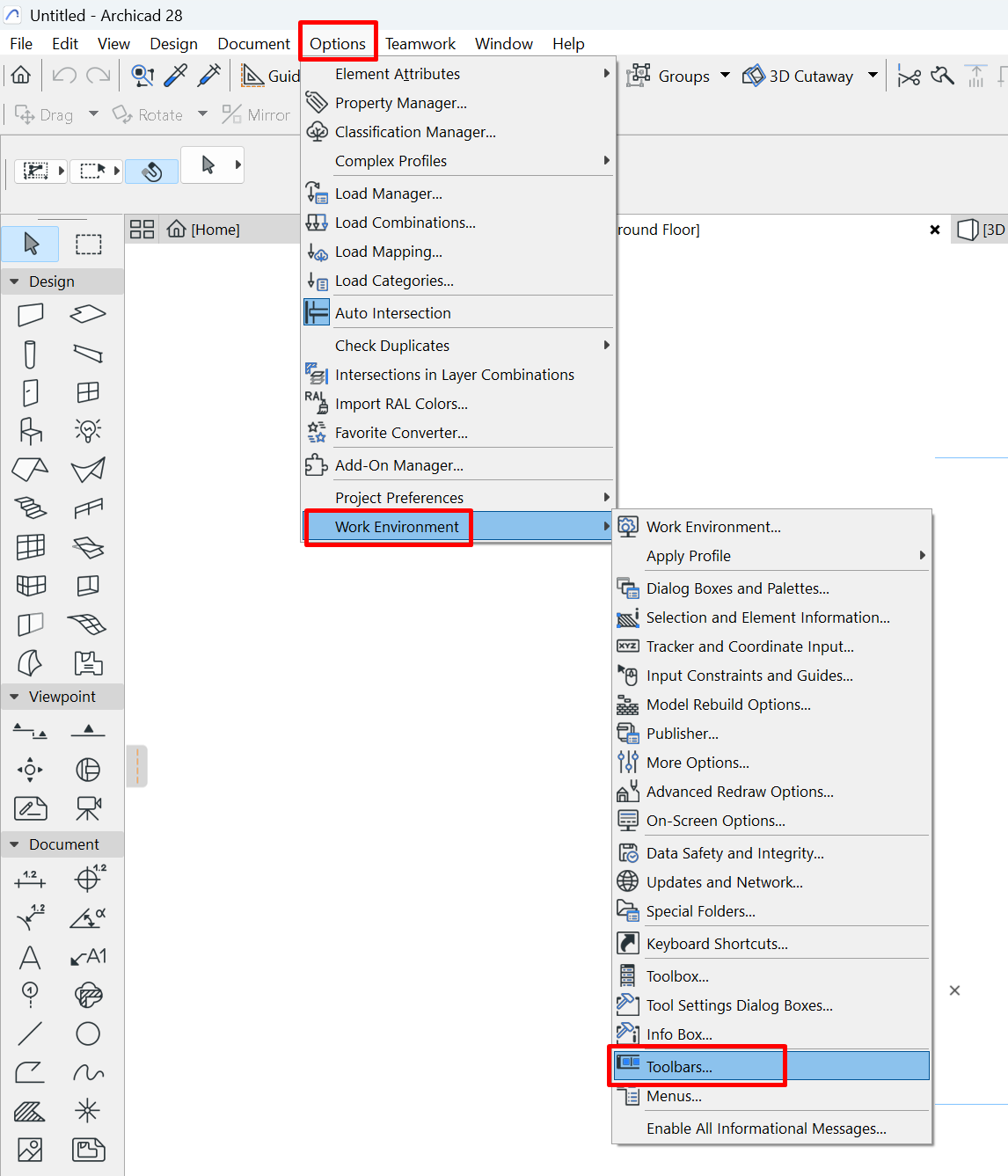1008x1176 pixels.
Task: Toggle Auto Intersection option
Action: [392, 313]
